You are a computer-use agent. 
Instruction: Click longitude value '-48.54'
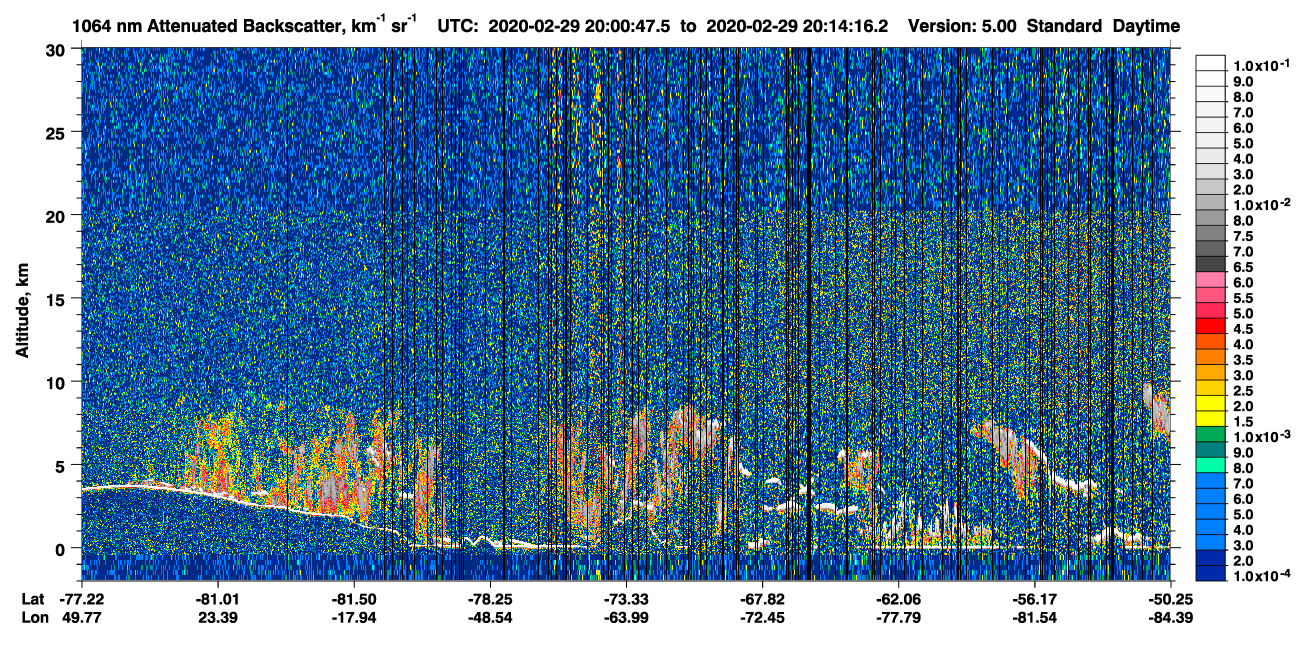[489, 617]
